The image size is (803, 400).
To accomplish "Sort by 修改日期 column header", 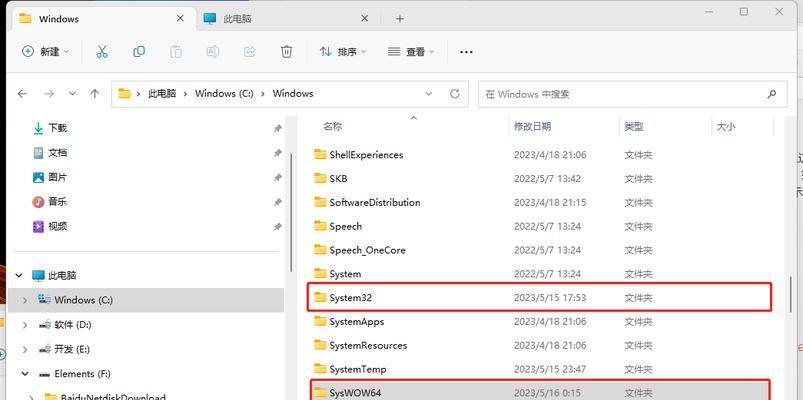I will click(533, 127).
